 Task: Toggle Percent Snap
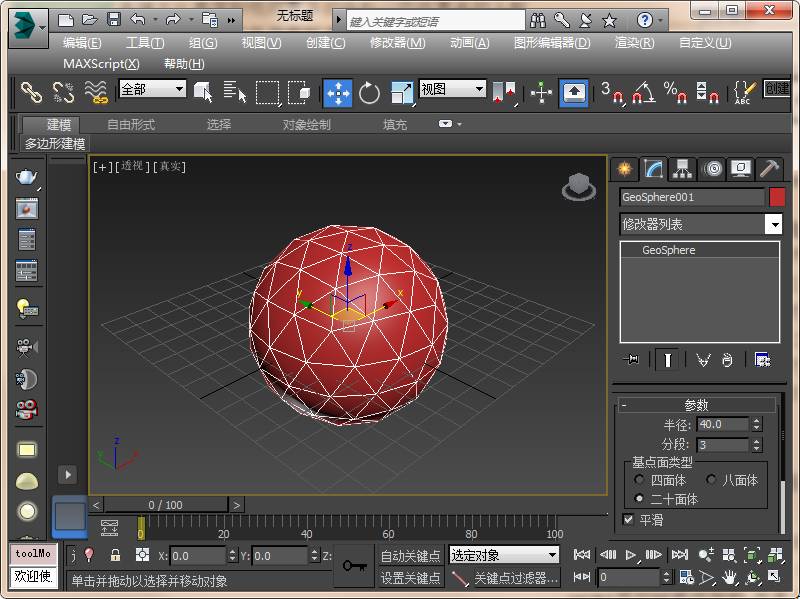click(x=676, y=92)
